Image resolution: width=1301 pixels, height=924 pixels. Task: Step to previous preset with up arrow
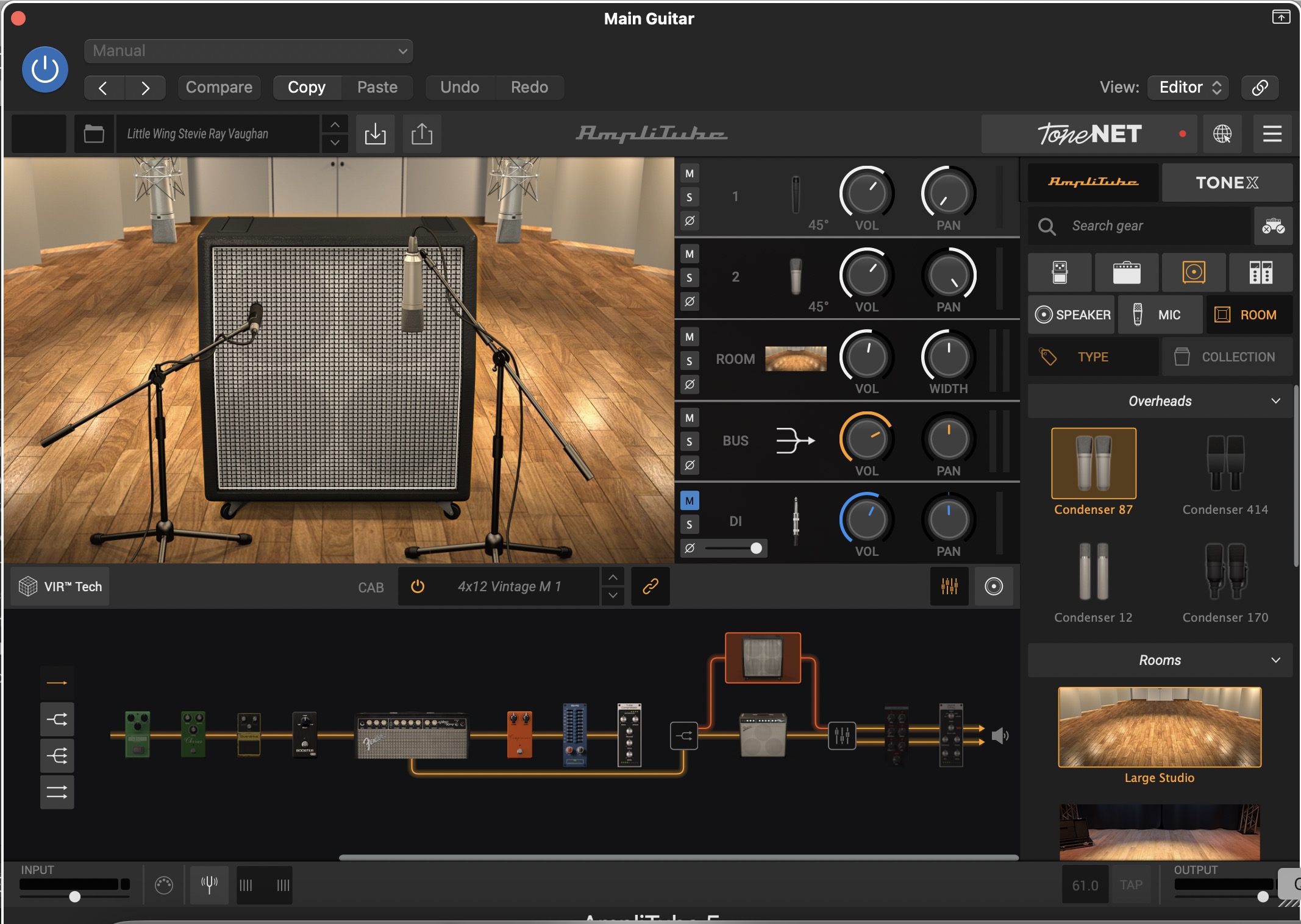click(x=335, y=124)
